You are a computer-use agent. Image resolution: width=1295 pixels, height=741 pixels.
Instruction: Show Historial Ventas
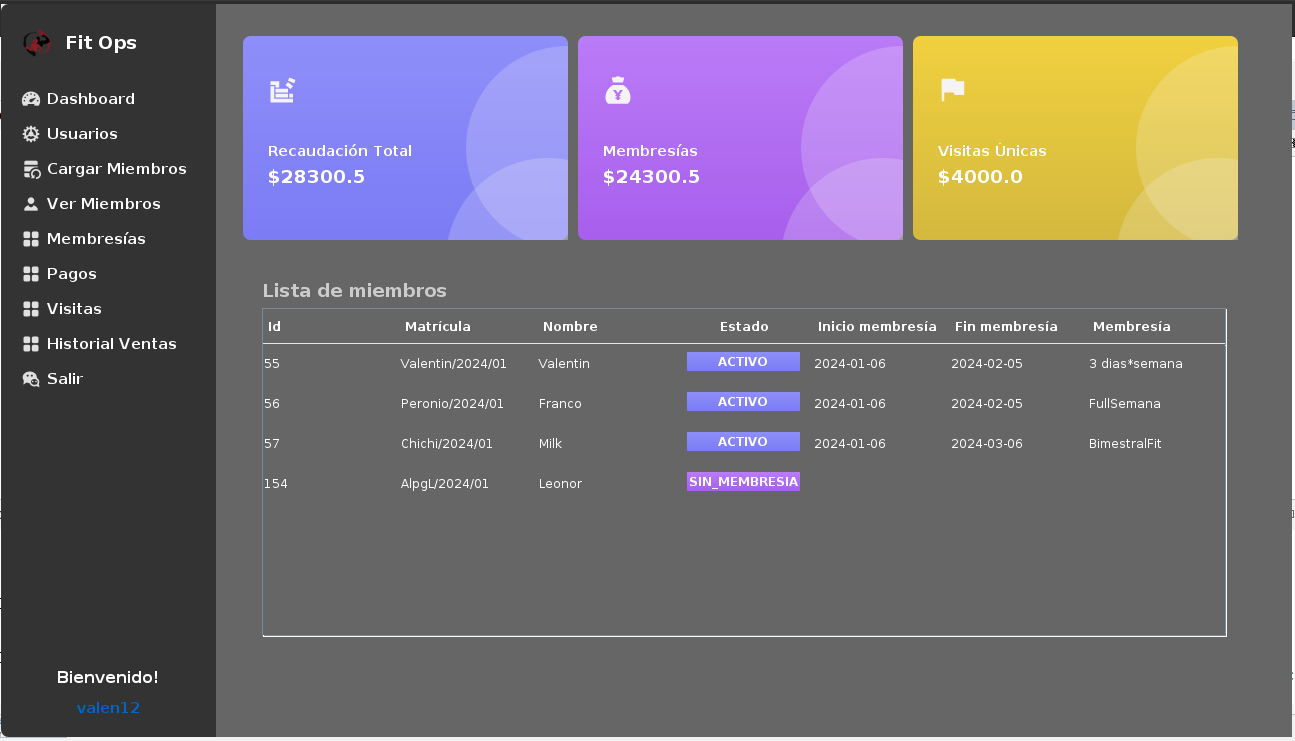click(112, 344)
